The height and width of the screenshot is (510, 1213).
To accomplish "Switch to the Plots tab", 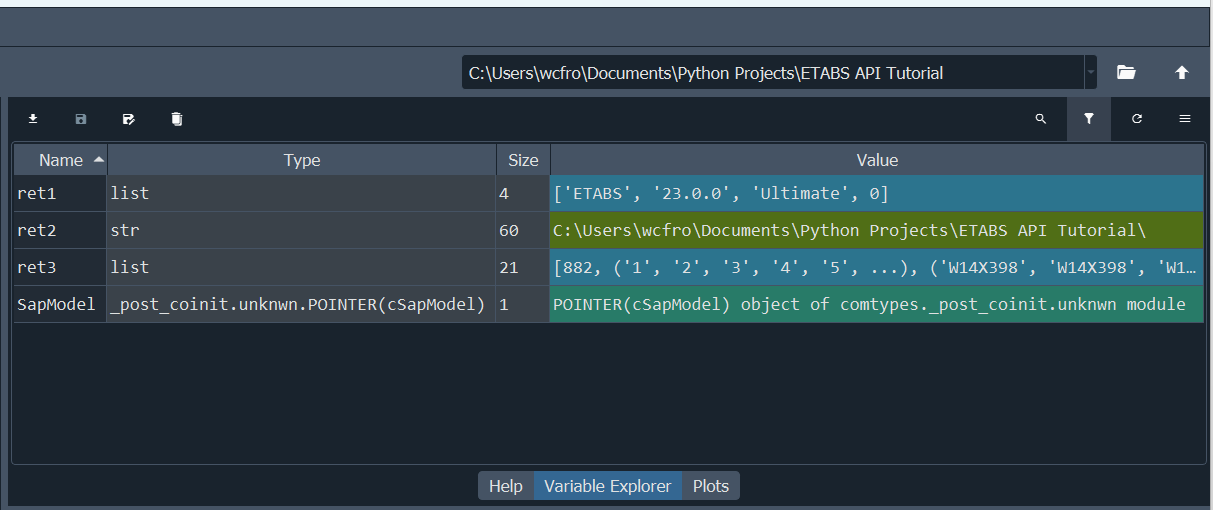I will [711, 486].
